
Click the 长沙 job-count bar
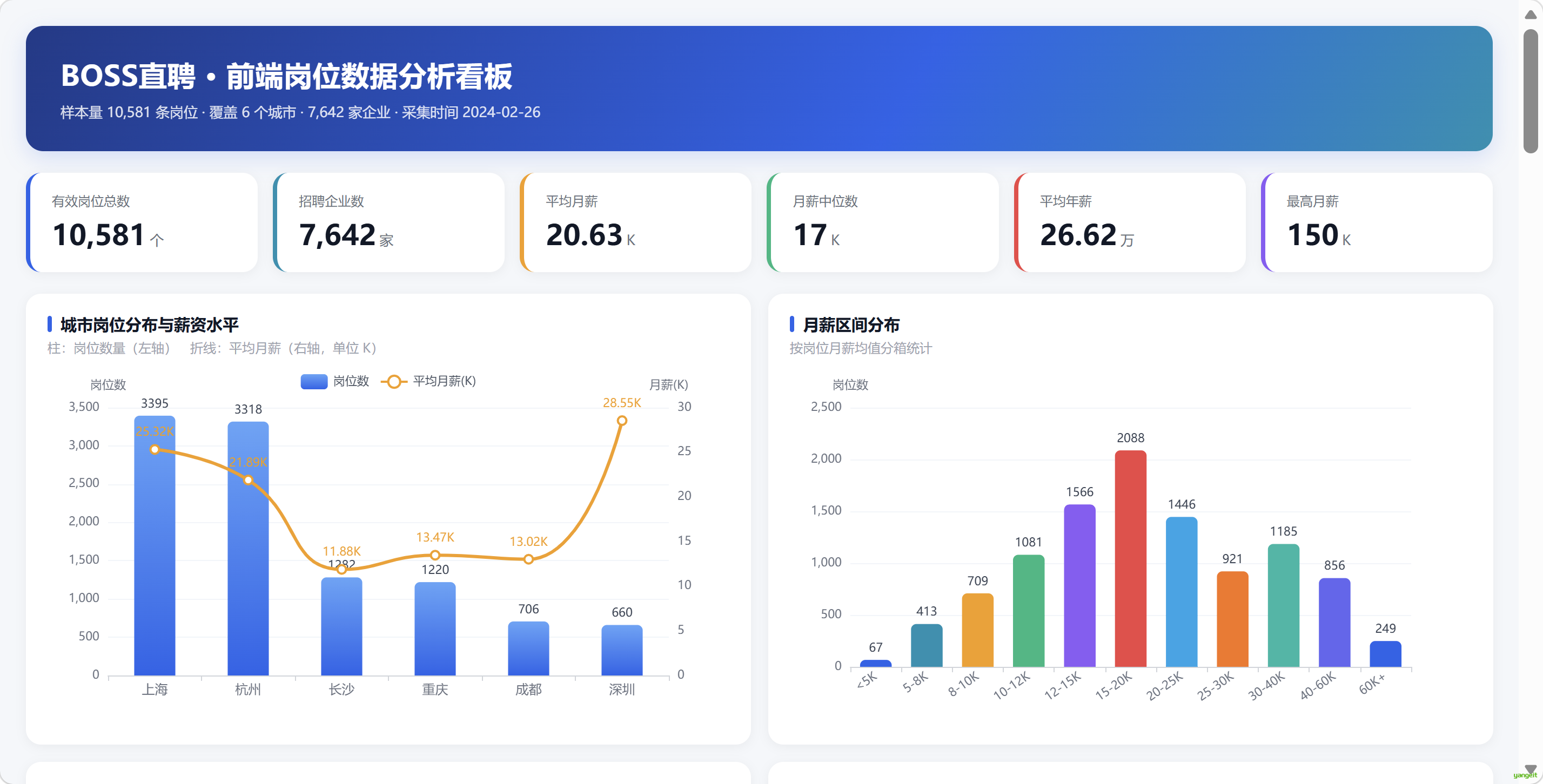point(341,626)
